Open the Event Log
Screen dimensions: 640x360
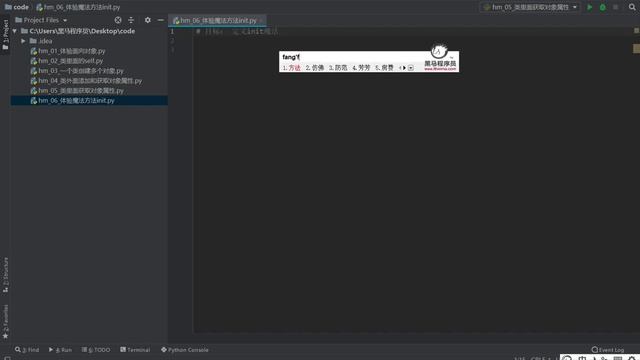pos(607,350)
